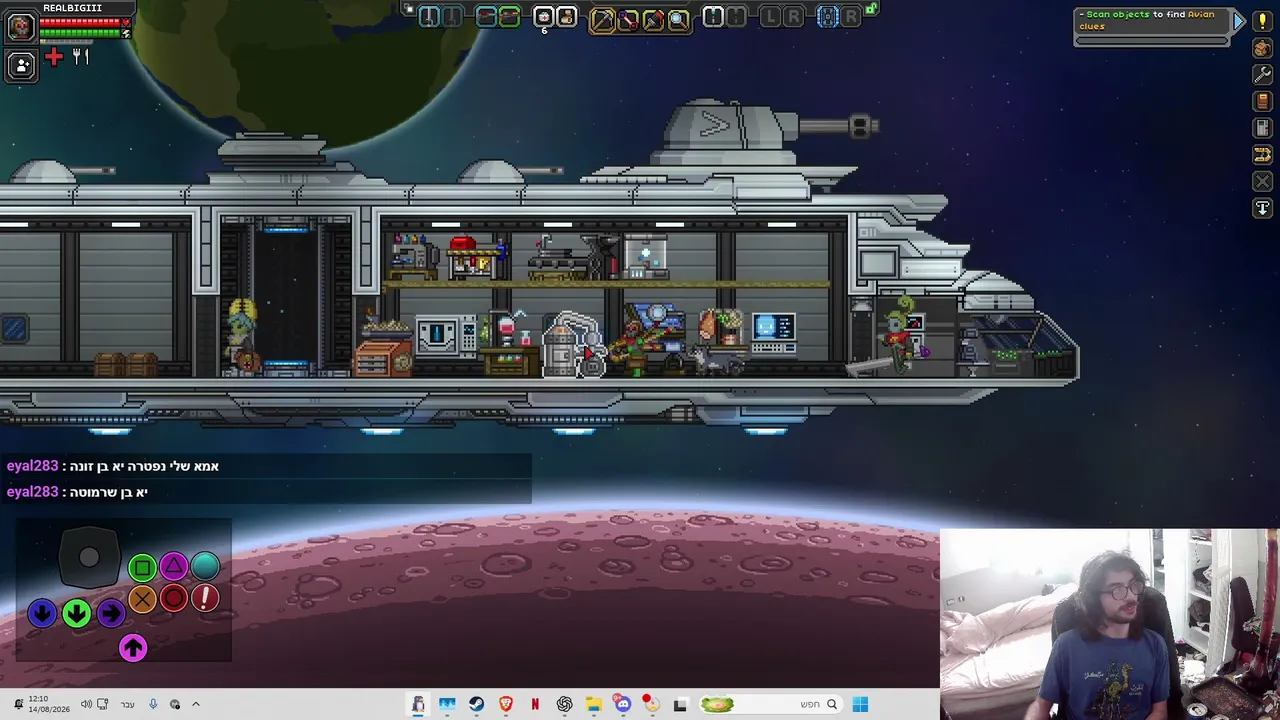Click the red plus status icon

coord(54,58)
